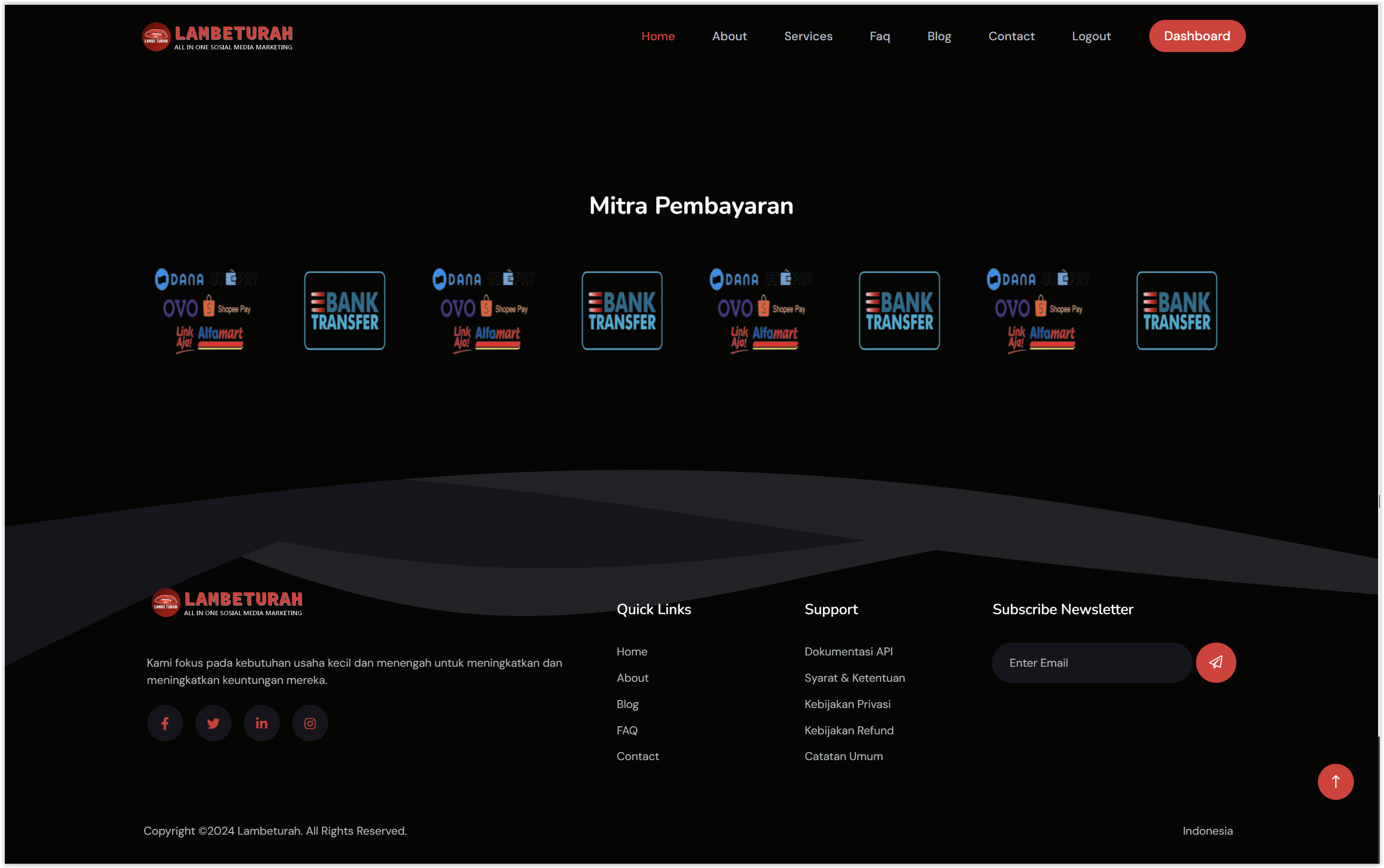The width and height of the screenshot is (1384, 868).
Task: Open the Instagram social icon
Action: pyautogui.click(x=309, y=723)
